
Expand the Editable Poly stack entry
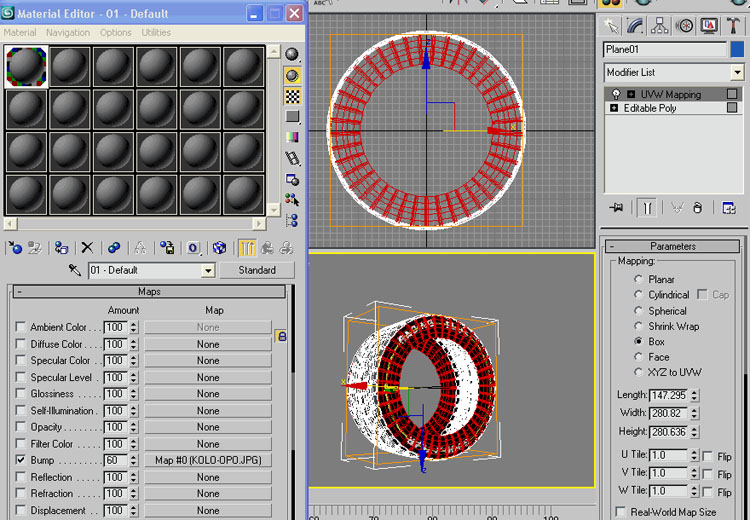pyautogui.click(x=614, y=108)
